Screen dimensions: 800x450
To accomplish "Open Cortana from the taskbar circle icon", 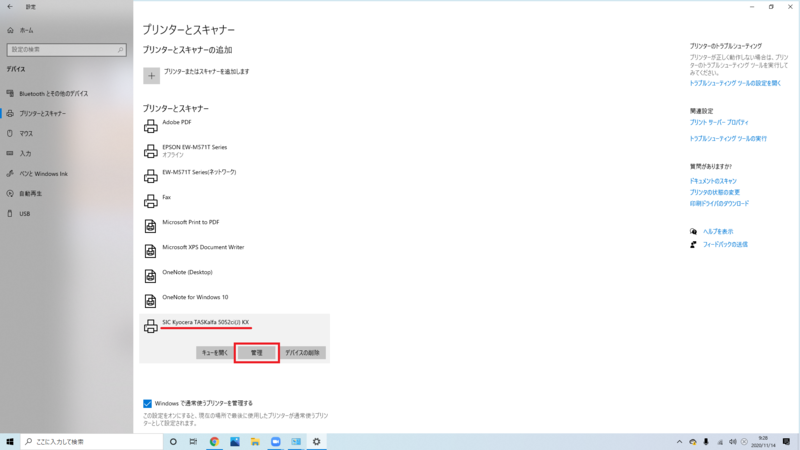I will (173, 442).
